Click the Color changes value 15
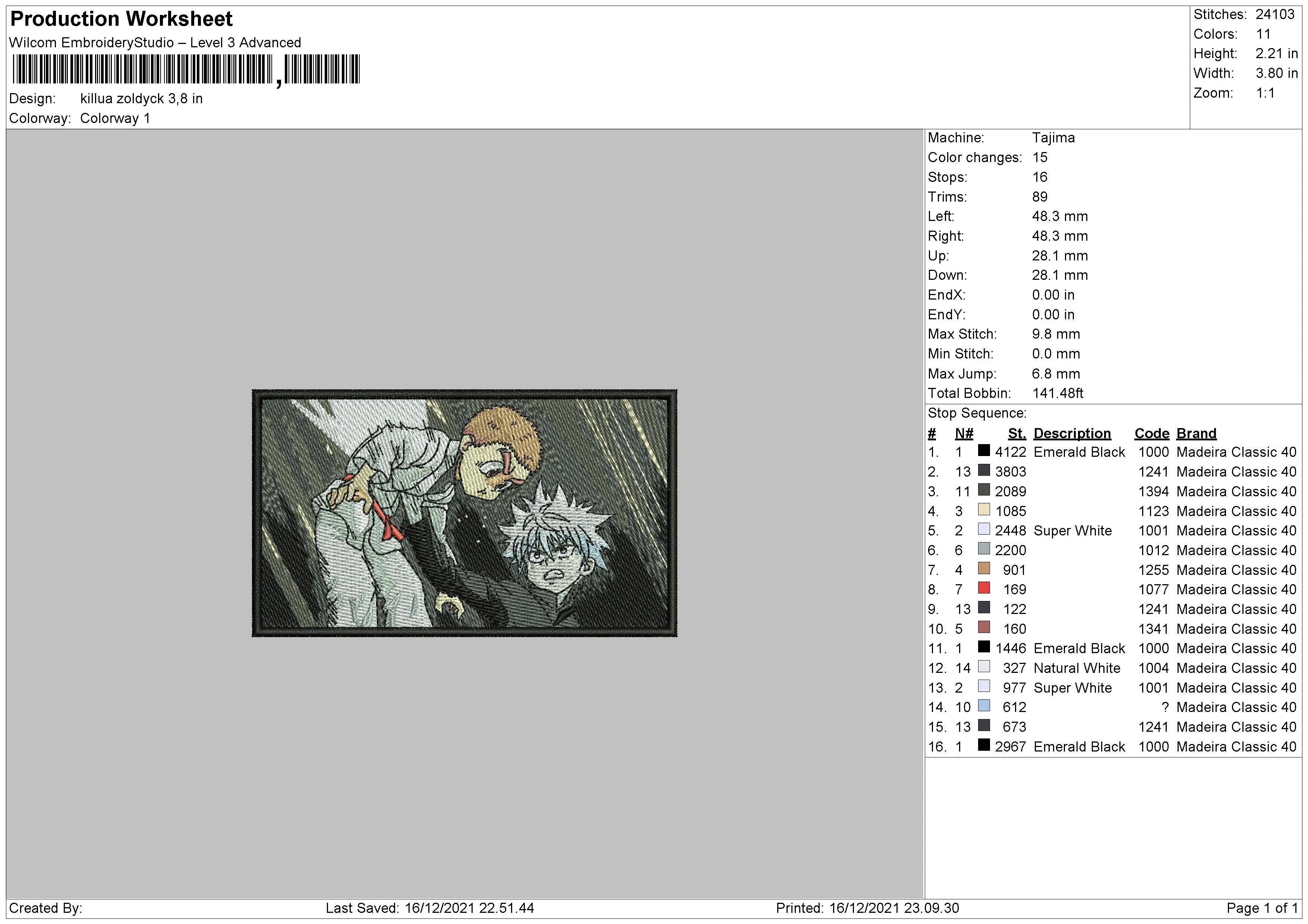This screenshot has height=924, width=1308. (1040, 158)
